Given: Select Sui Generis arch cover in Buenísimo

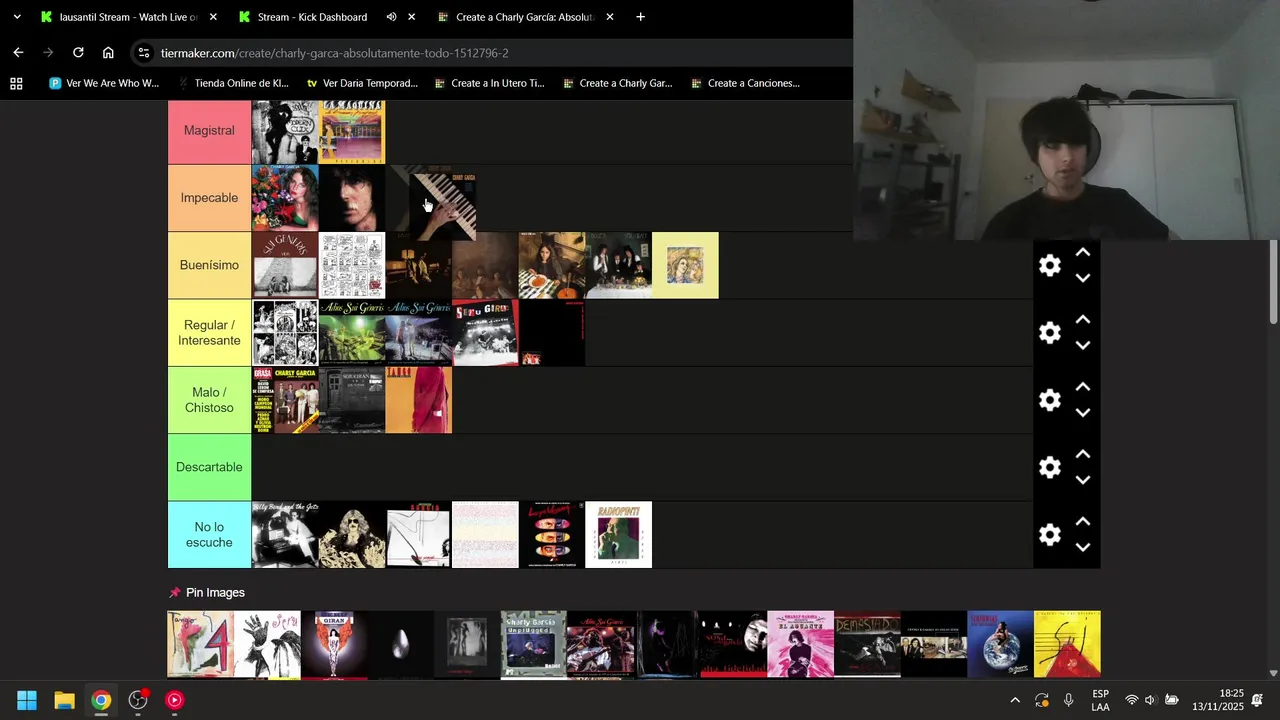Looking at the screenshot, I should [285, 265].
